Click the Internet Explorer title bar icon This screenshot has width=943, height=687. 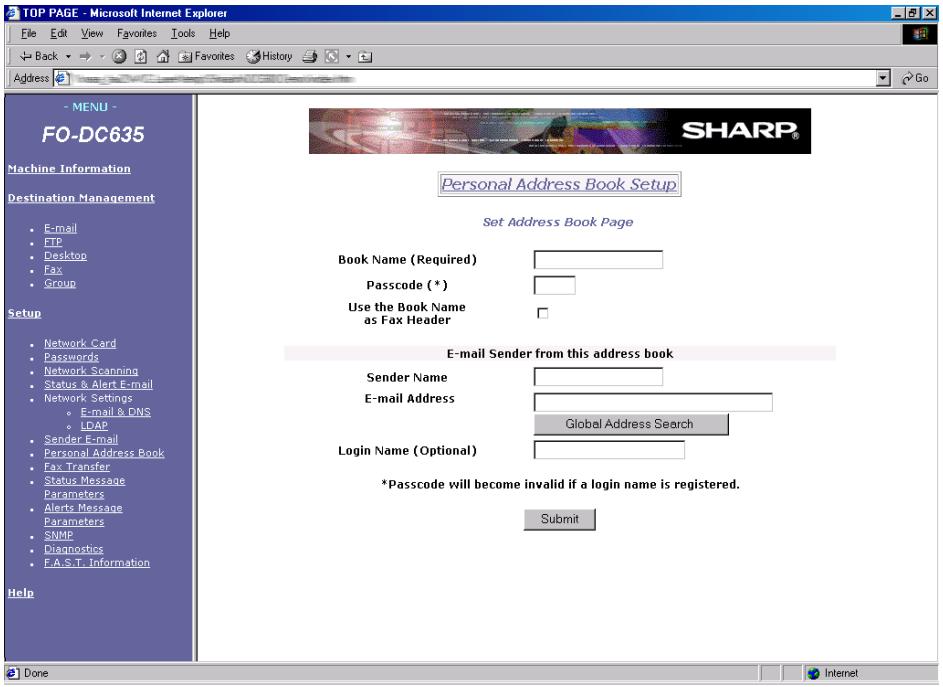coord(12,13)
